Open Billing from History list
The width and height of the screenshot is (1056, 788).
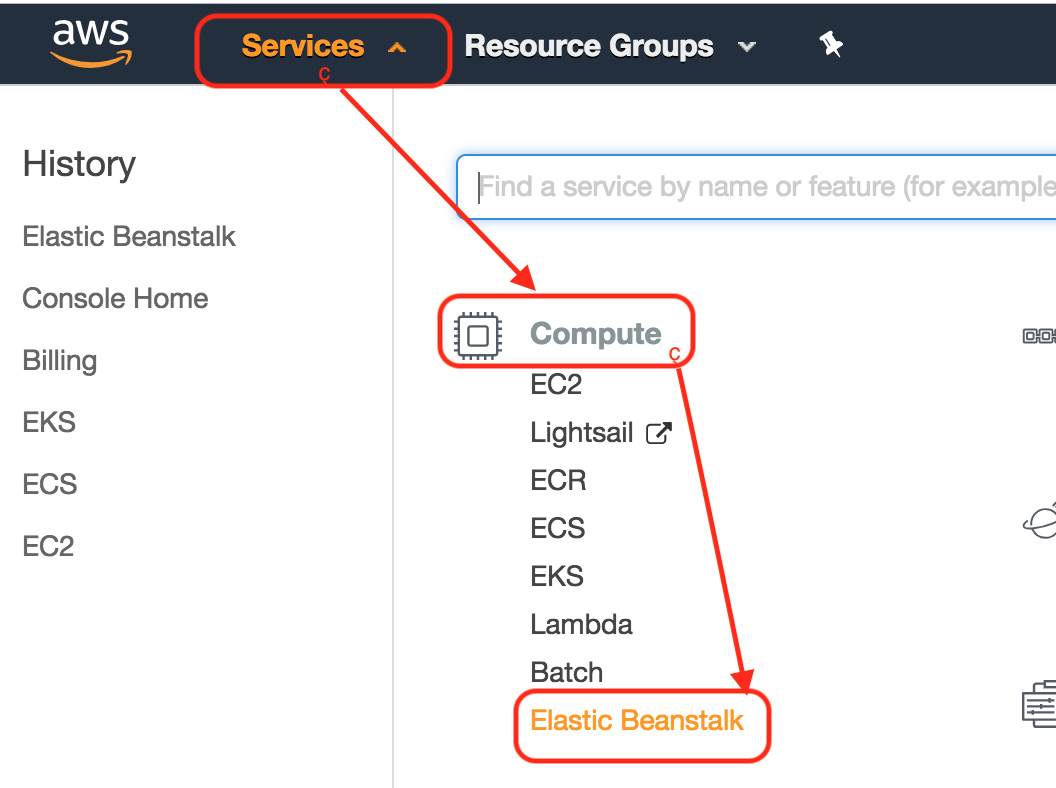[x=60, y=361]
